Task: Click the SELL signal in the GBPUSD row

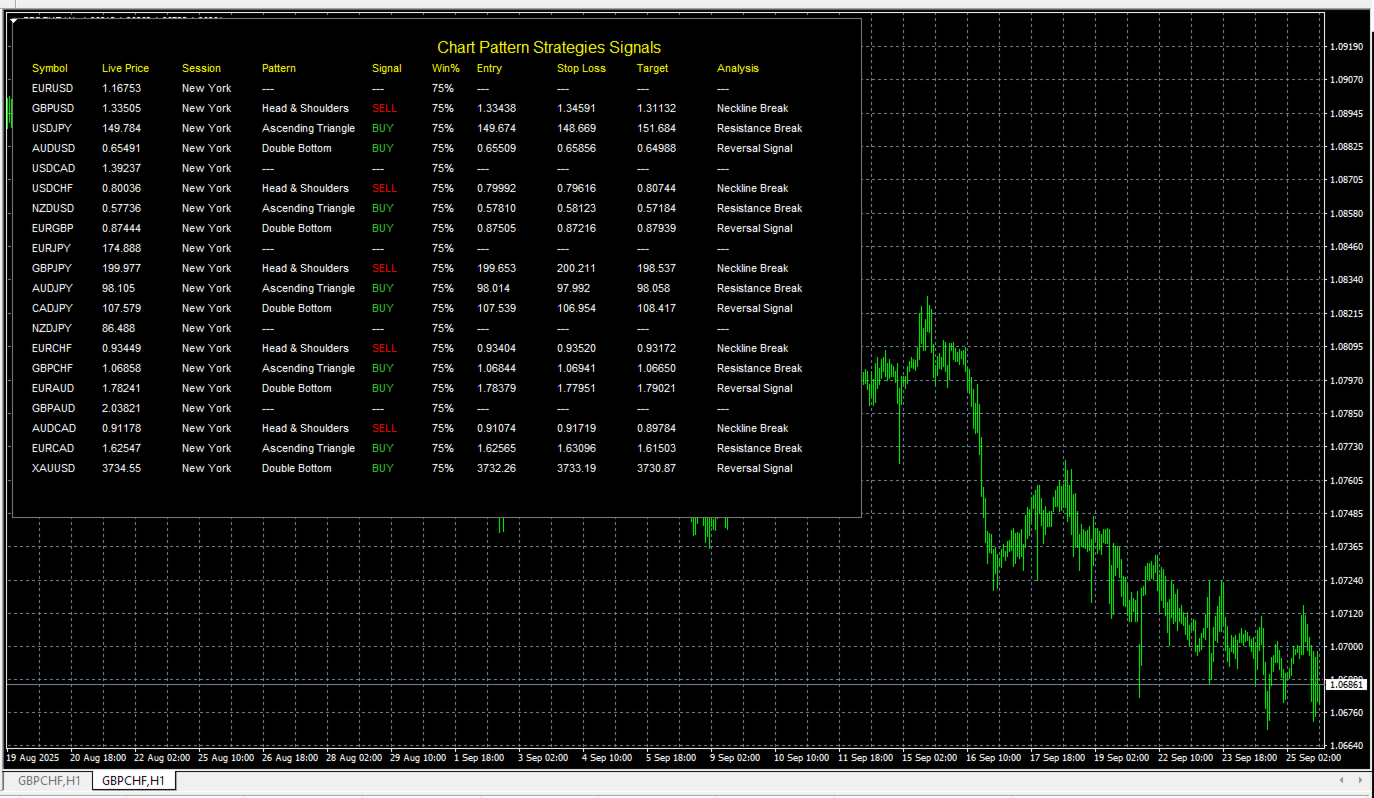Action: 384,108
